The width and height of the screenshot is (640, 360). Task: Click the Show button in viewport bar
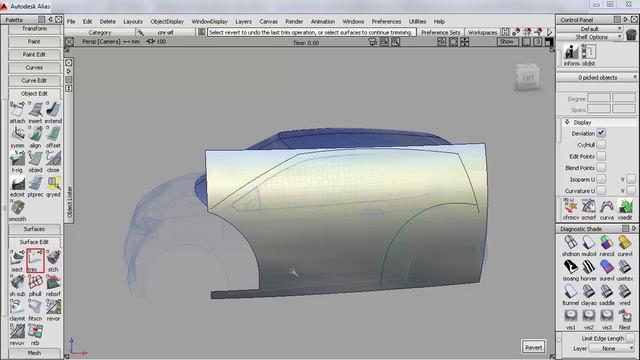[x=507, y=42]
